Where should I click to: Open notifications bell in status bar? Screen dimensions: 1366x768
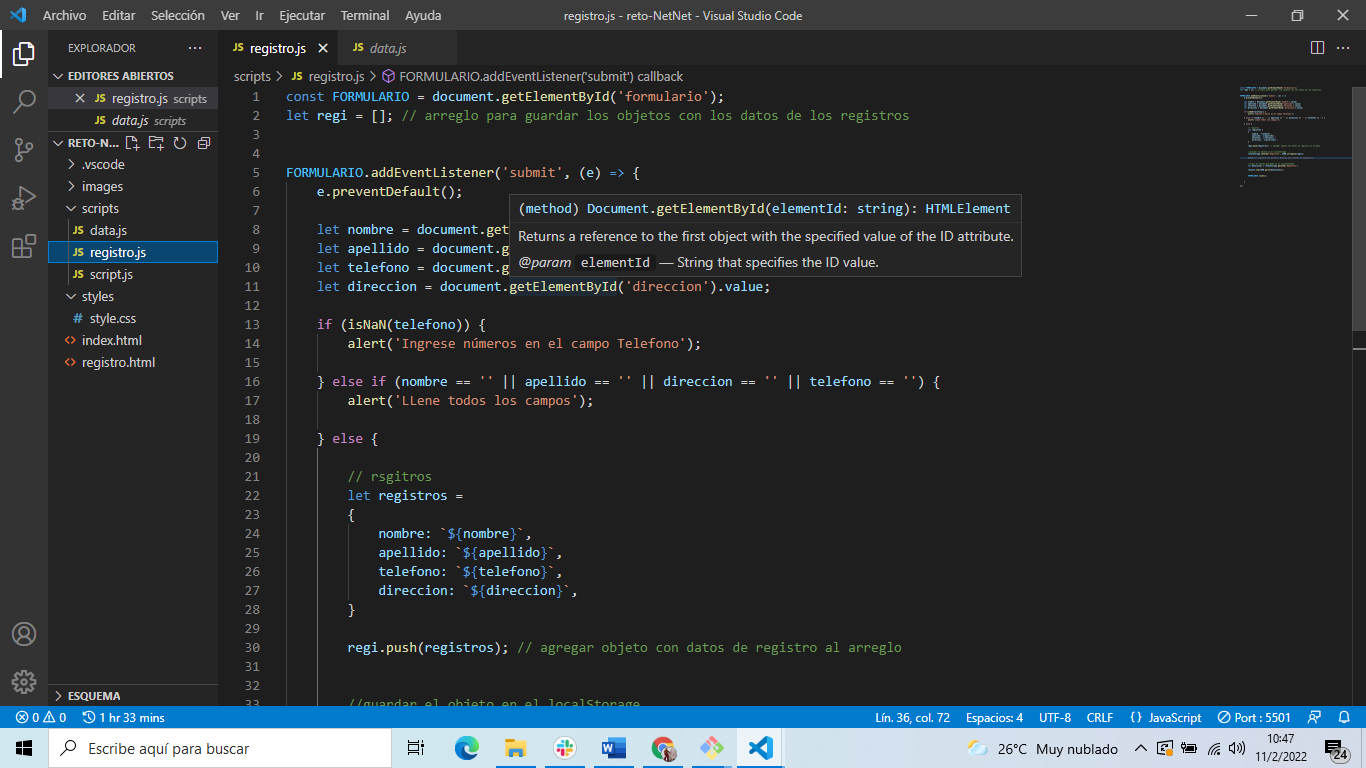[1343, 718]
